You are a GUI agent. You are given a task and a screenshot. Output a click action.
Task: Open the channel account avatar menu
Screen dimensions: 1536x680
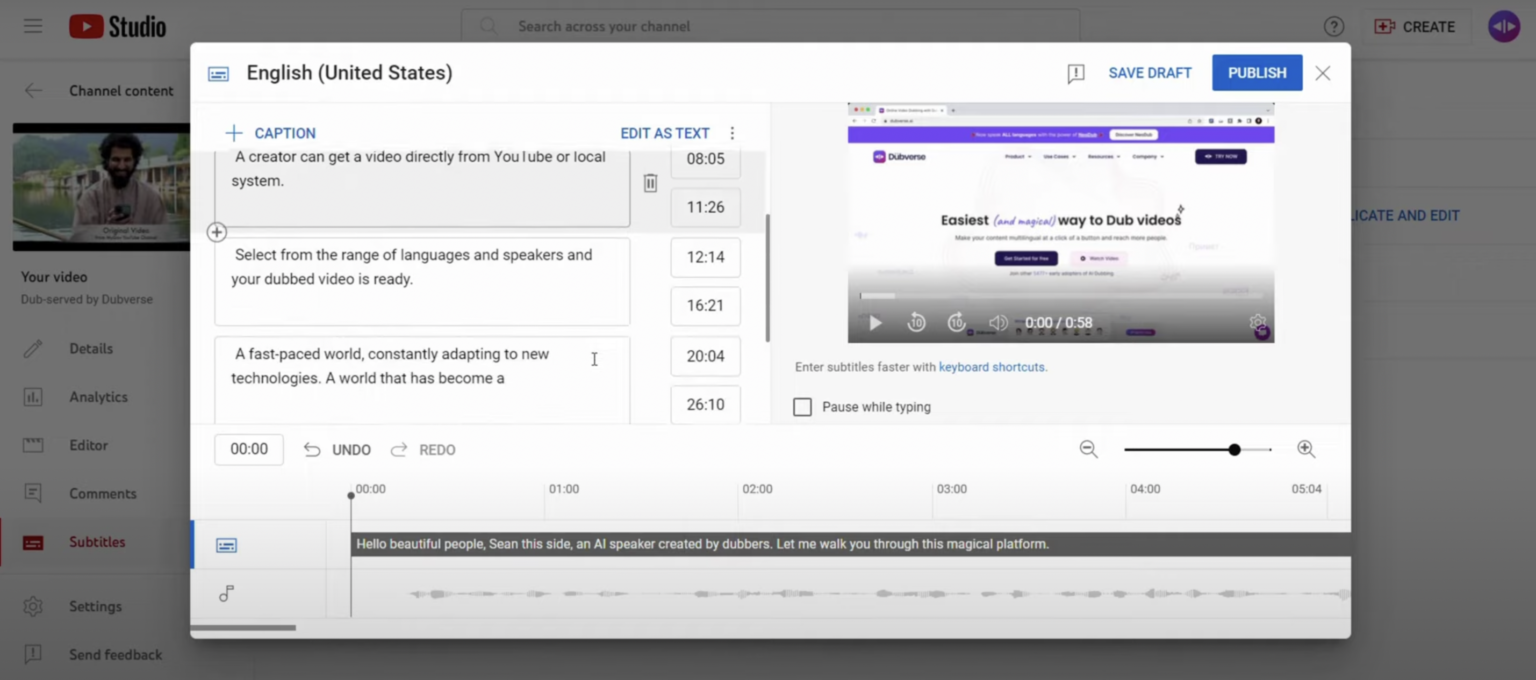pyautogui.click(x=1503, y=26)
